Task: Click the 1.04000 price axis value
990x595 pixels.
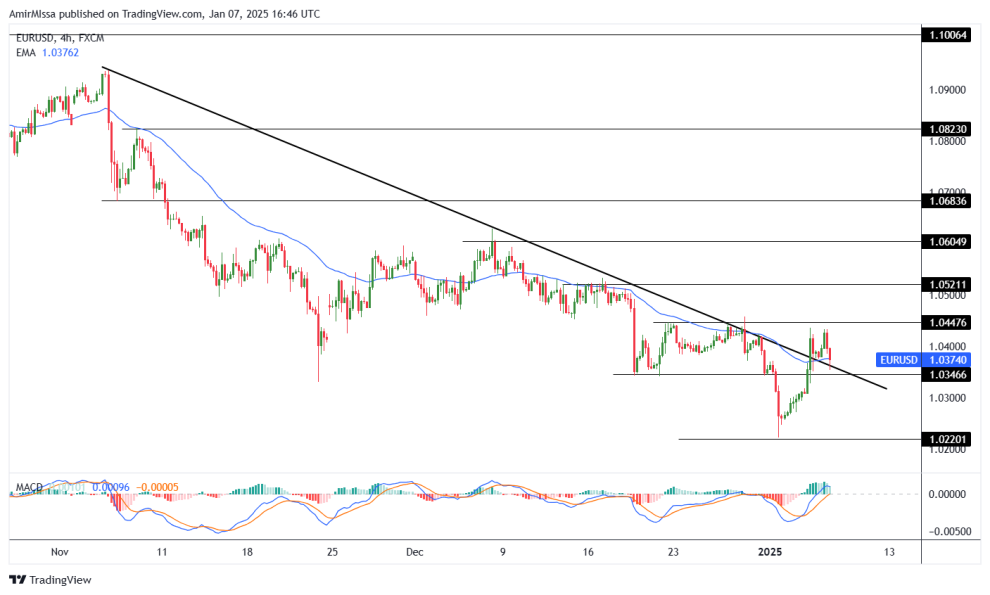Action: click(947, 347)
